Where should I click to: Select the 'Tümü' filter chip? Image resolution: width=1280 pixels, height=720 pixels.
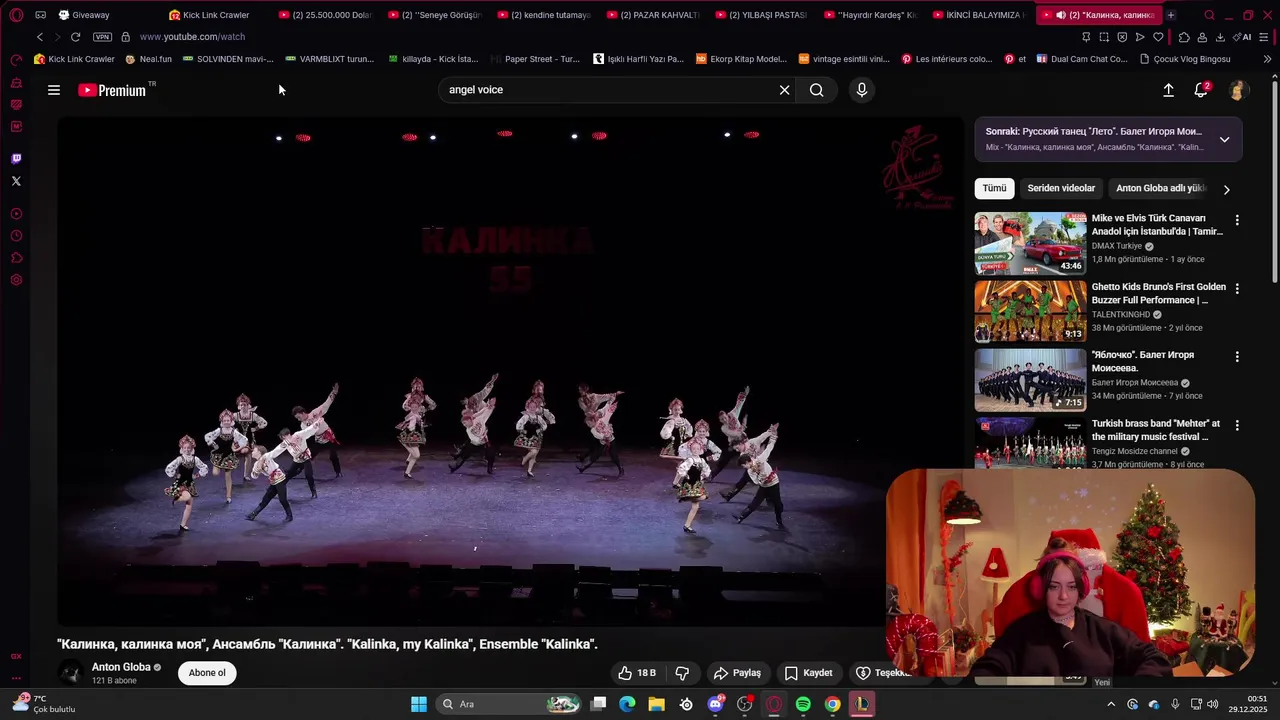pos(994,188)
